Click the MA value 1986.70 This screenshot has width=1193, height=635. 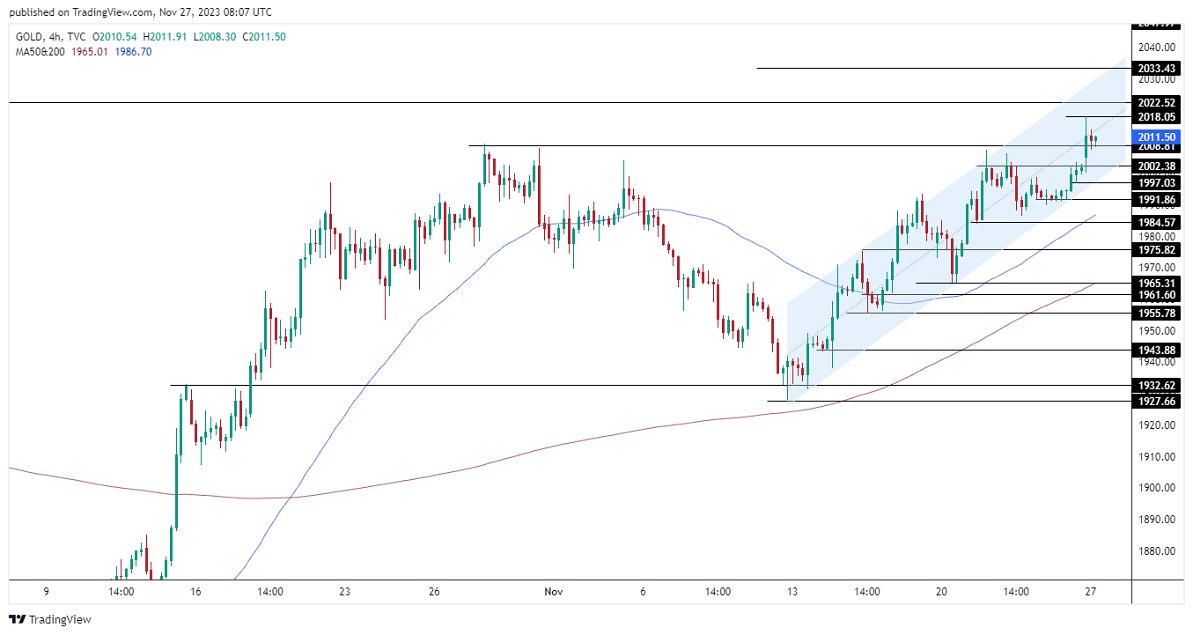click(133, 52)
